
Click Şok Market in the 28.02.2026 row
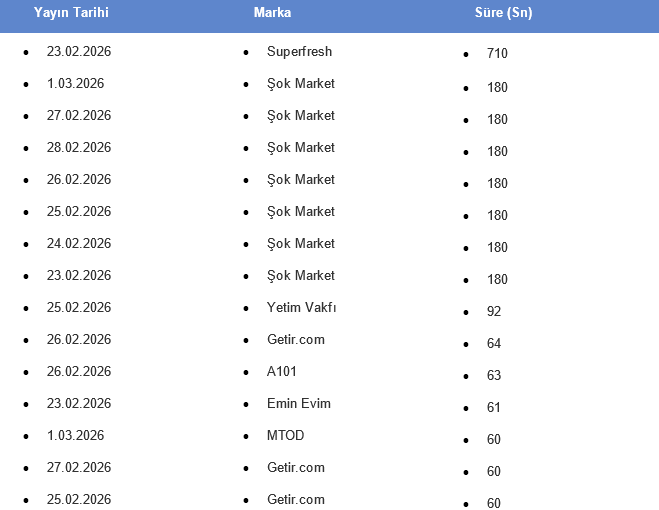pos(301,147)
